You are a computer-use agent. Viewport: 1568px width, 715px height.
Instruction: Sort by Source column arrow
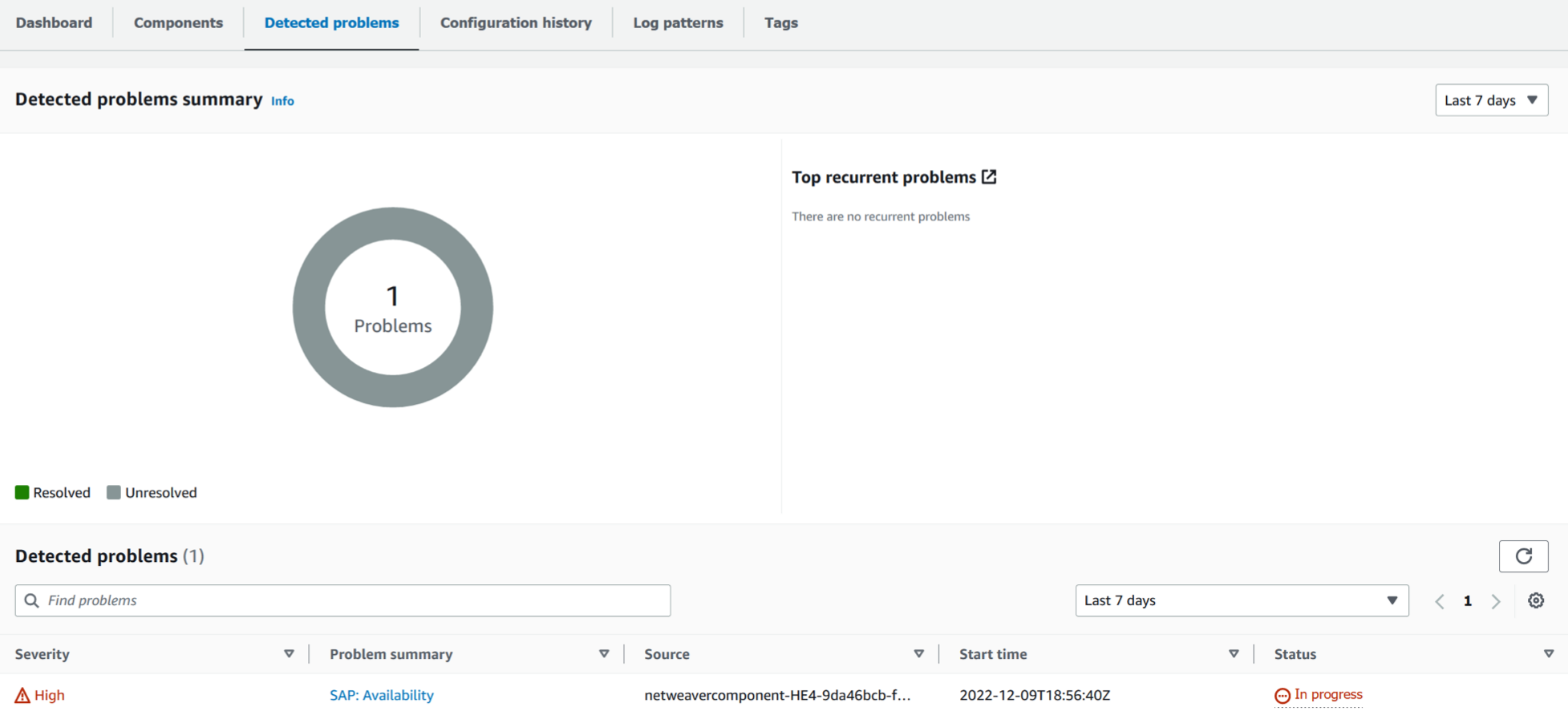coord(918,654)
